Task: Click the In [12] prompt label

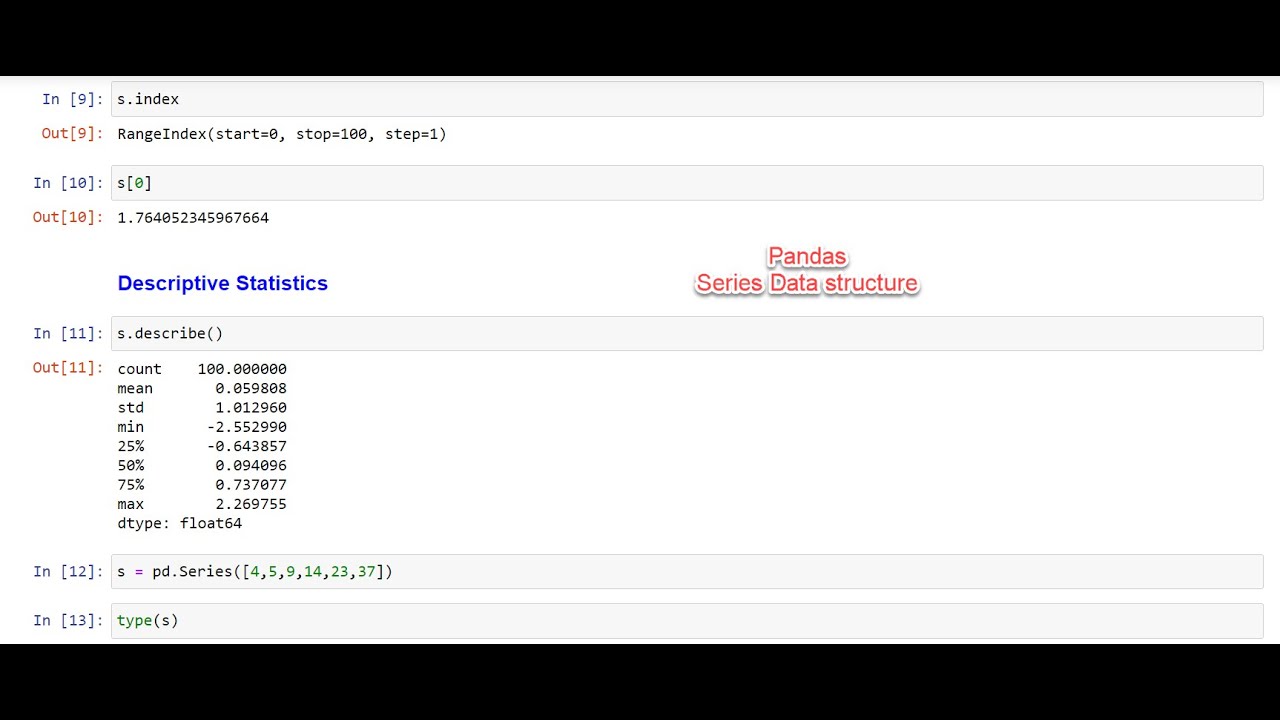Action: (x=68, y=571)
